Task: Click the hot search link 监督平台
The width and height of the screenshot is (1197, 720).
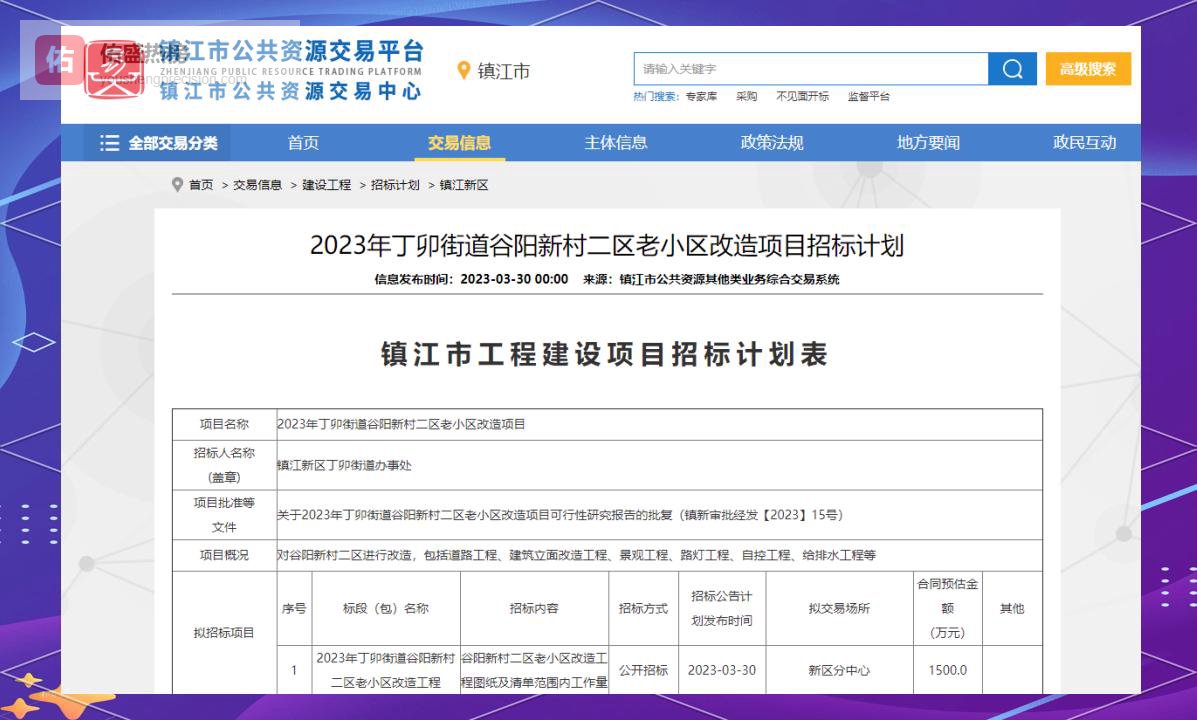Action: click(x=868, y=97)
